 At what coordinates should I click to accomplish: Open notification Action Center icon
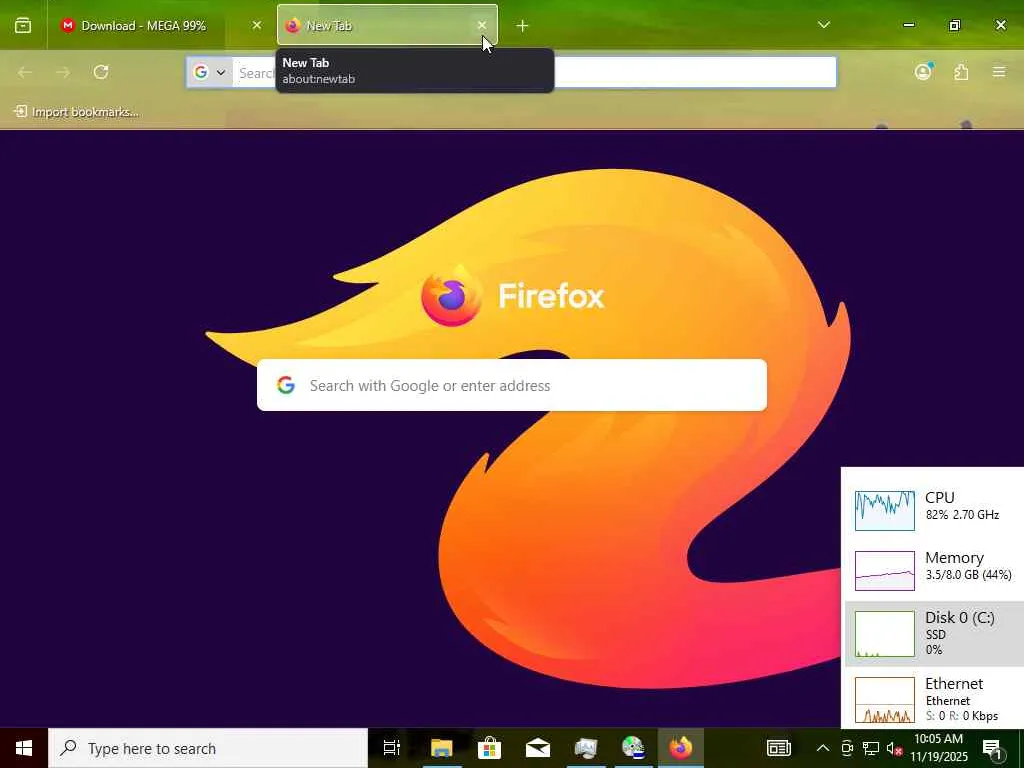point(992,748)
